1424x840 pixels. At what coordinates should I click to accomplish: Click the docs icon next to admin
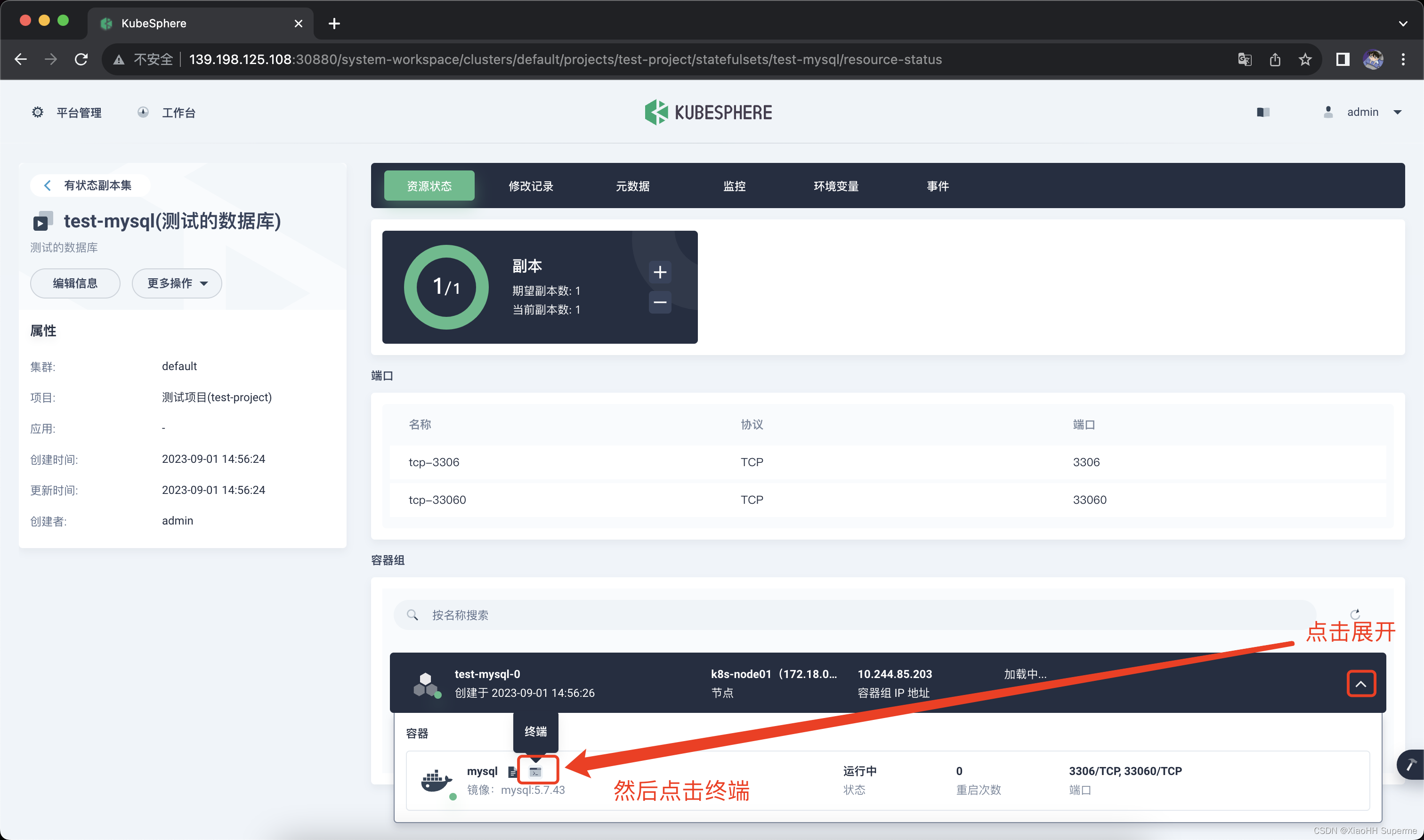point(1262,112)
